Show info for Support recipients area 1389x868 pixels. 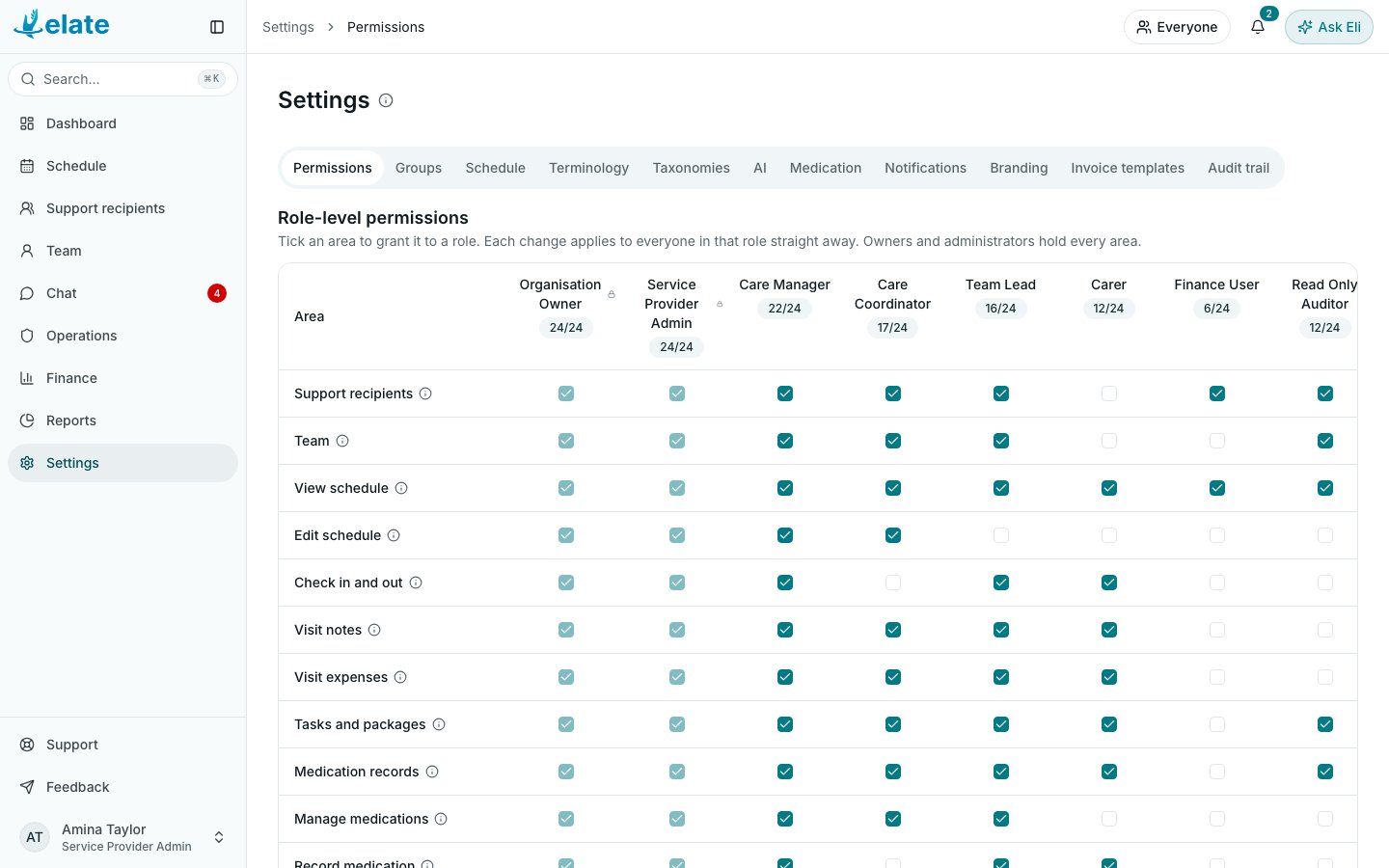click(x=425, y=393)
